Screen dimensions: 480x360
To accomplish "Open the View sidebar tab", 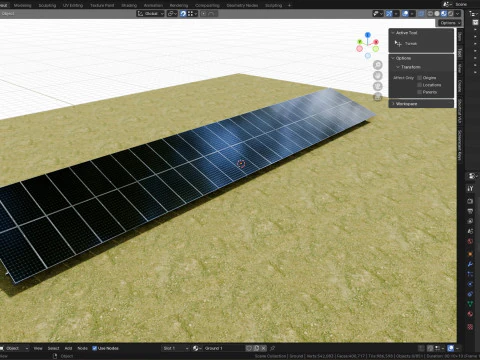I will [x=460, y=68].
